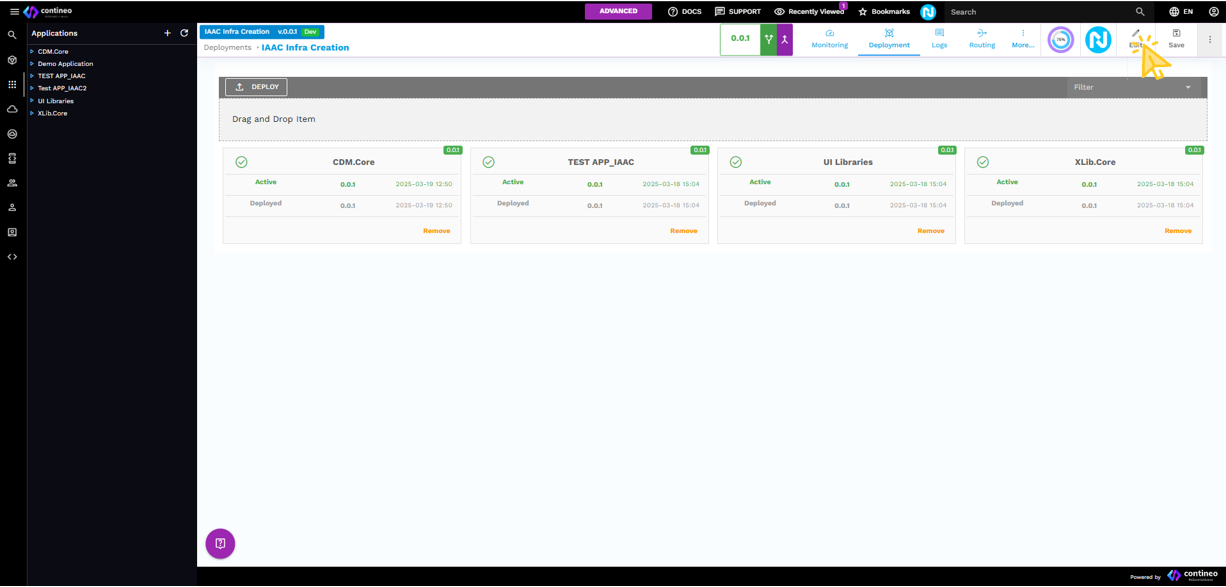Click the status check circle on CDM.Core card
1226x587 pixels.
241,162
